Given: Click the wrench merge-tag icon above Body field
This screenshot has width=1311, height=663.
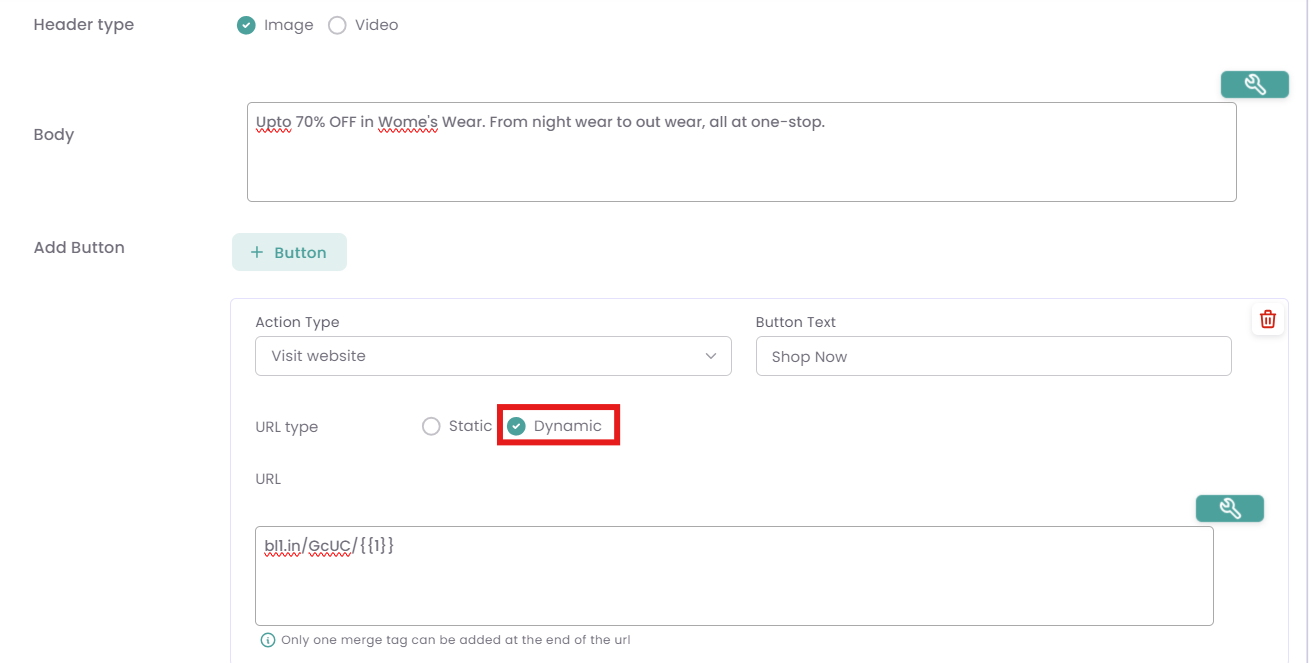Looking at the screenshot, I should tap(1254, 85).
